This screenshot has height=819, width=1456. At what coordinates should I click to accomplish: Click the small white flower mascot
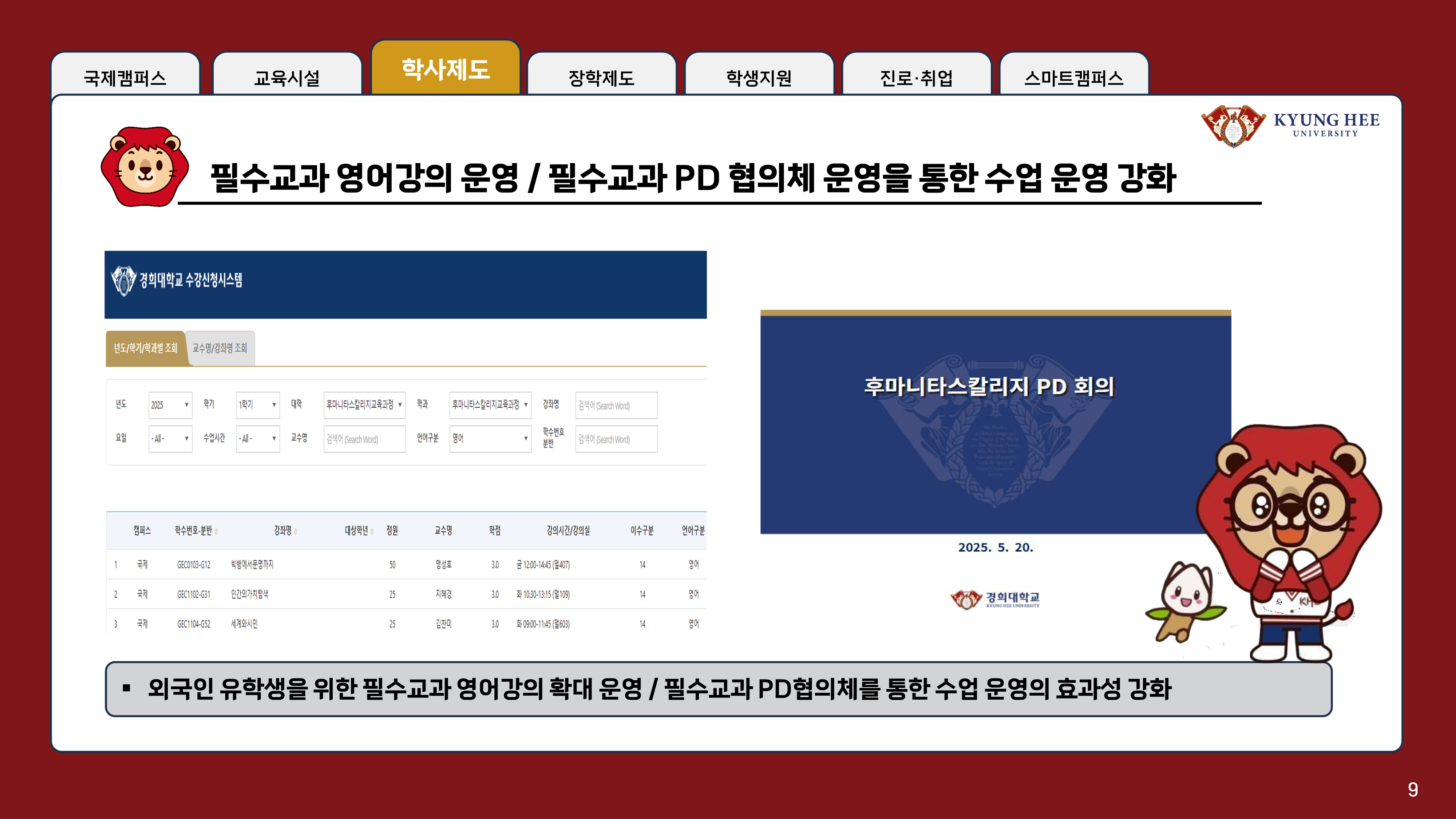(1186, 602)
